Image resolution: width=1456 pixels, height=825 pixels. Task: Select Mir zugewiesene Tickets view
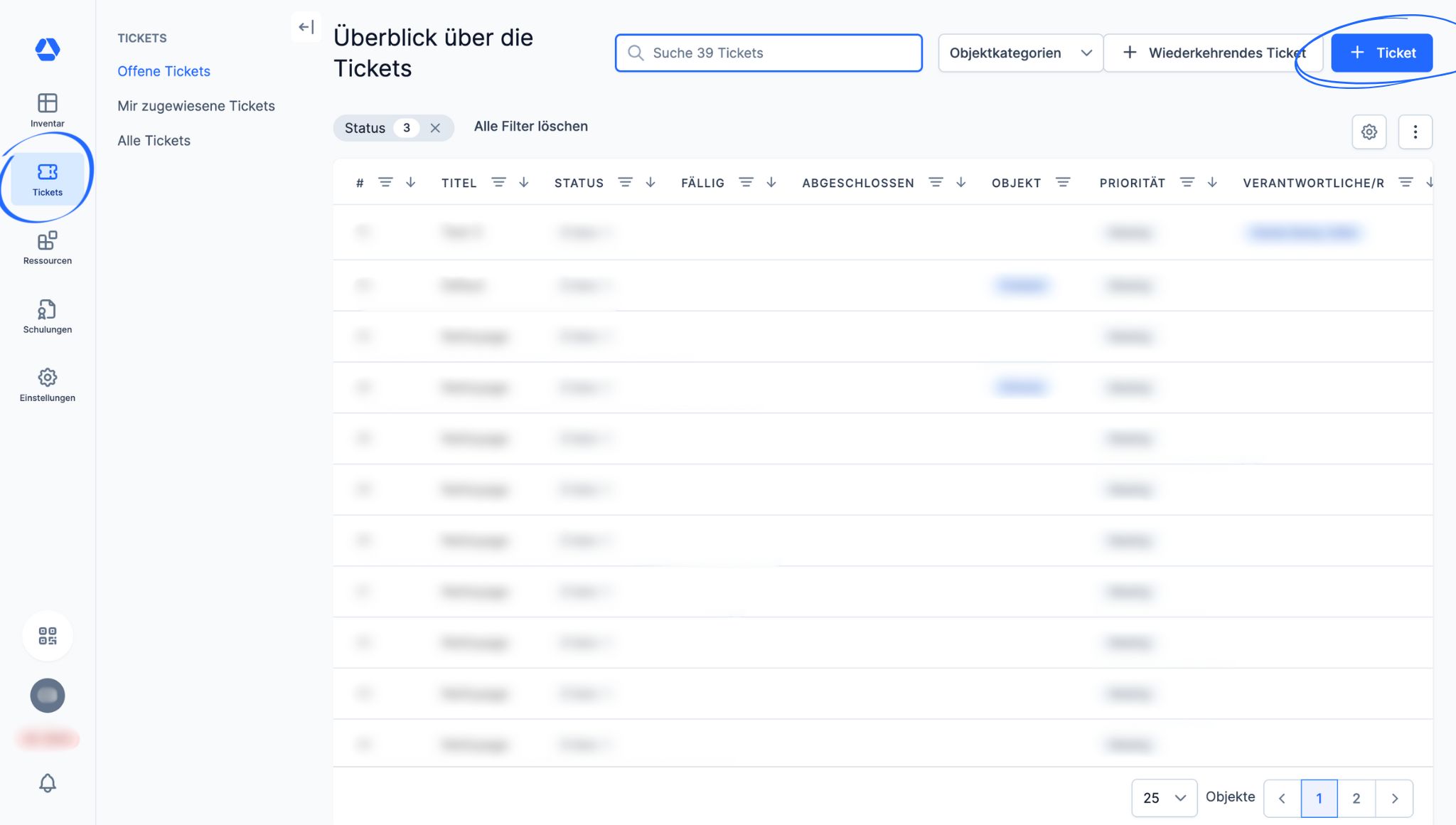[x=196, y=106]
